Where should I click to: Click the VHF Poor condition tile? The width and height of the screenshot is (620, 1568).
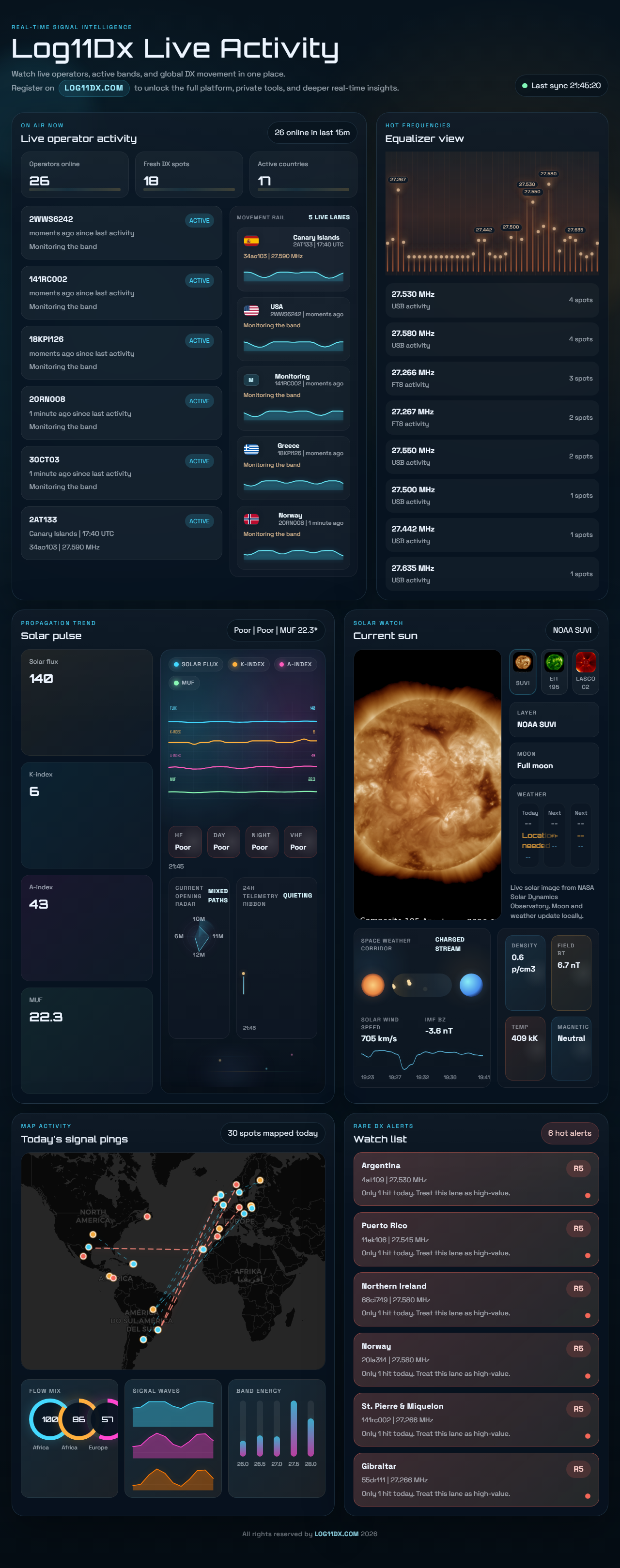tap(300, 841)
